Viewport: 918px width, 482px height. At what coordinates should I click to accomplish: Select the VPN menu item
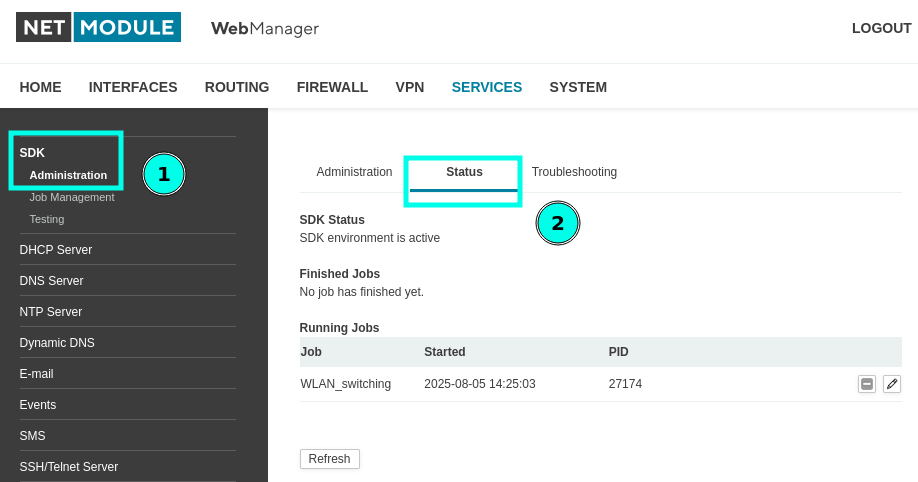409,87
